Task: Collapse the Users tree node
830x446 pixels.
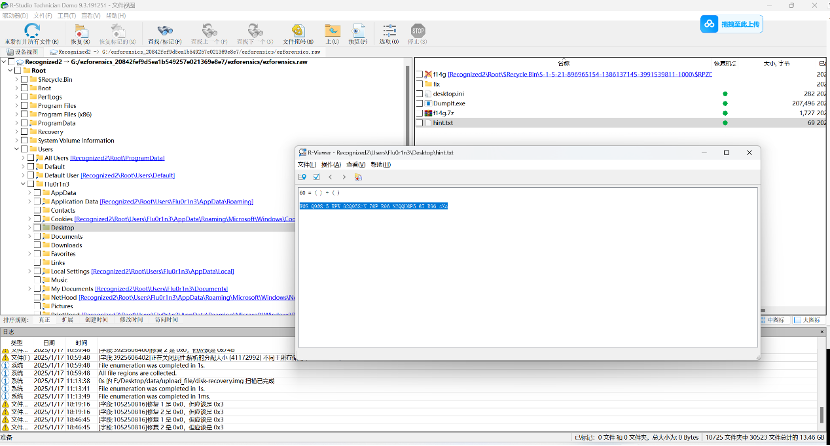Action: click(16, 149)
